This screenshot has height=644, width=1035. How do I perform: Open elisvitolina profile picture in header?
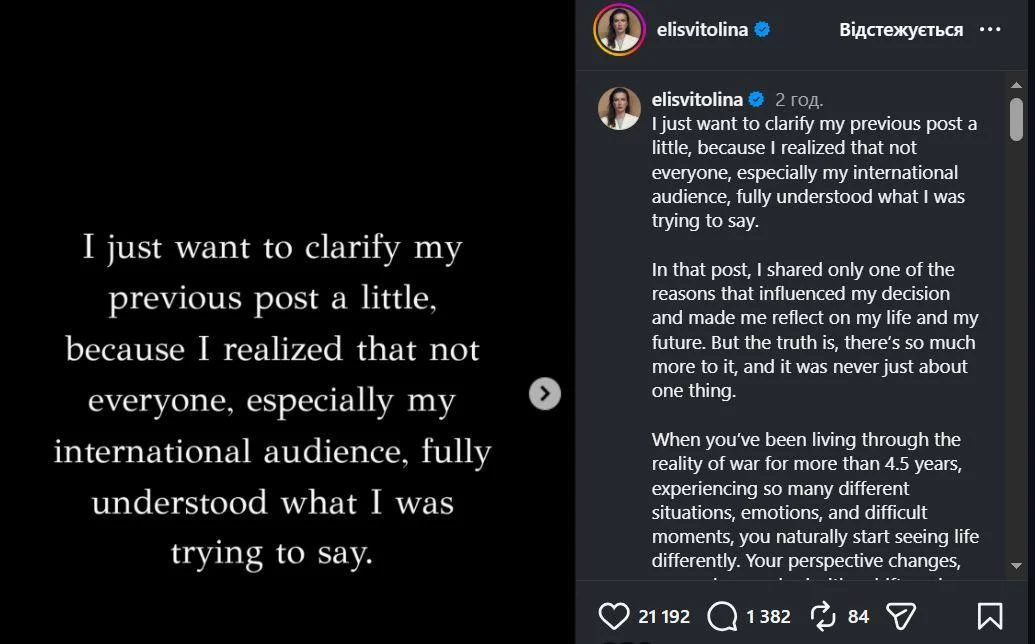[619, 30]
